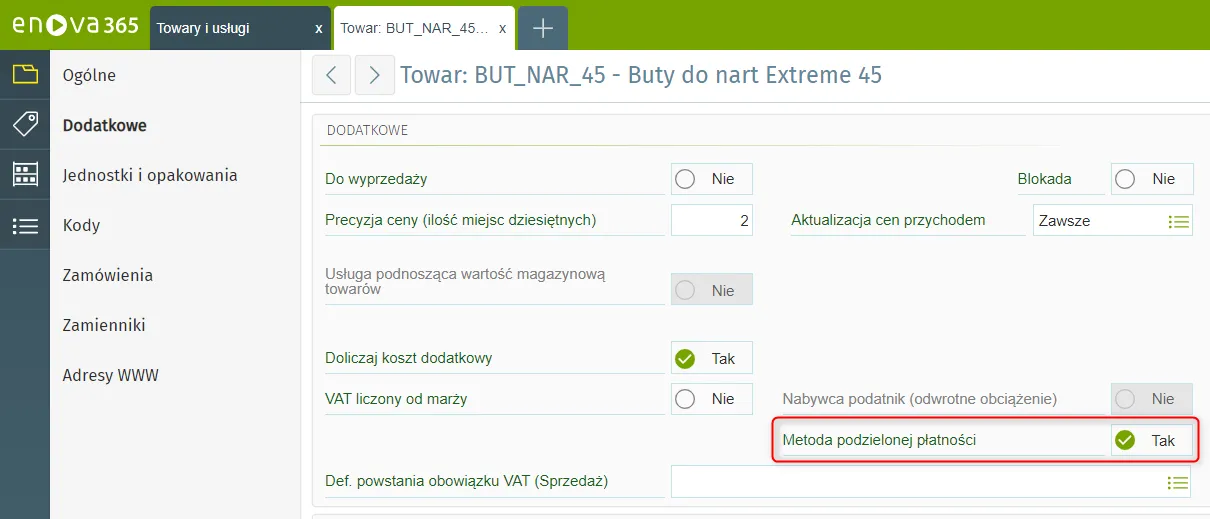Viewport: 1210px width, 519px height.
Task: Go to previous record with left arrow
Action: [332, 75]
